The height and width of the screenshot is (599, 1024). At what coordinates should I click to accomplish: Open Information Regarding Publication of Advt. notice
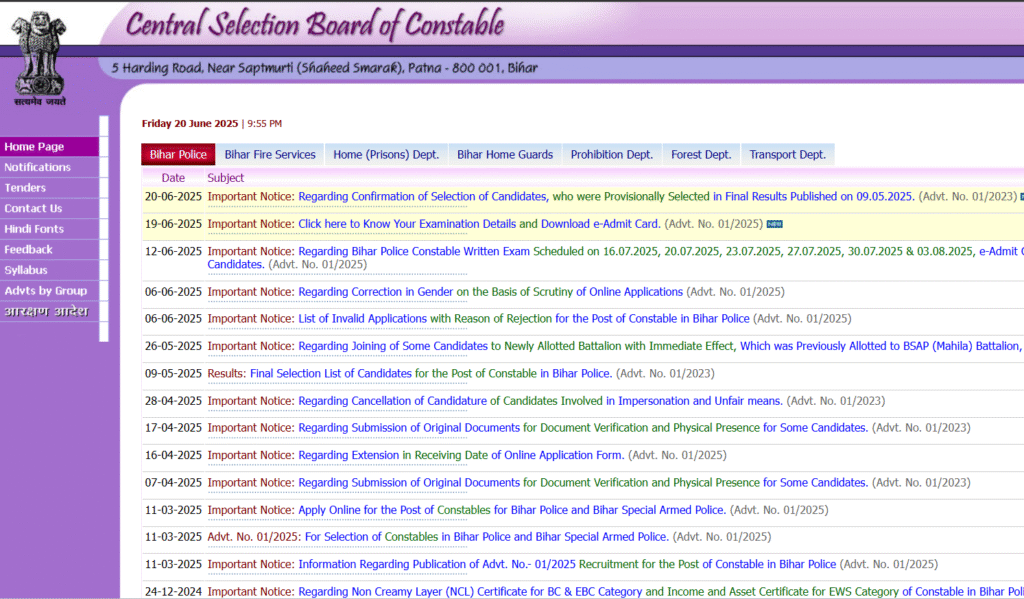tap(567, 564)
